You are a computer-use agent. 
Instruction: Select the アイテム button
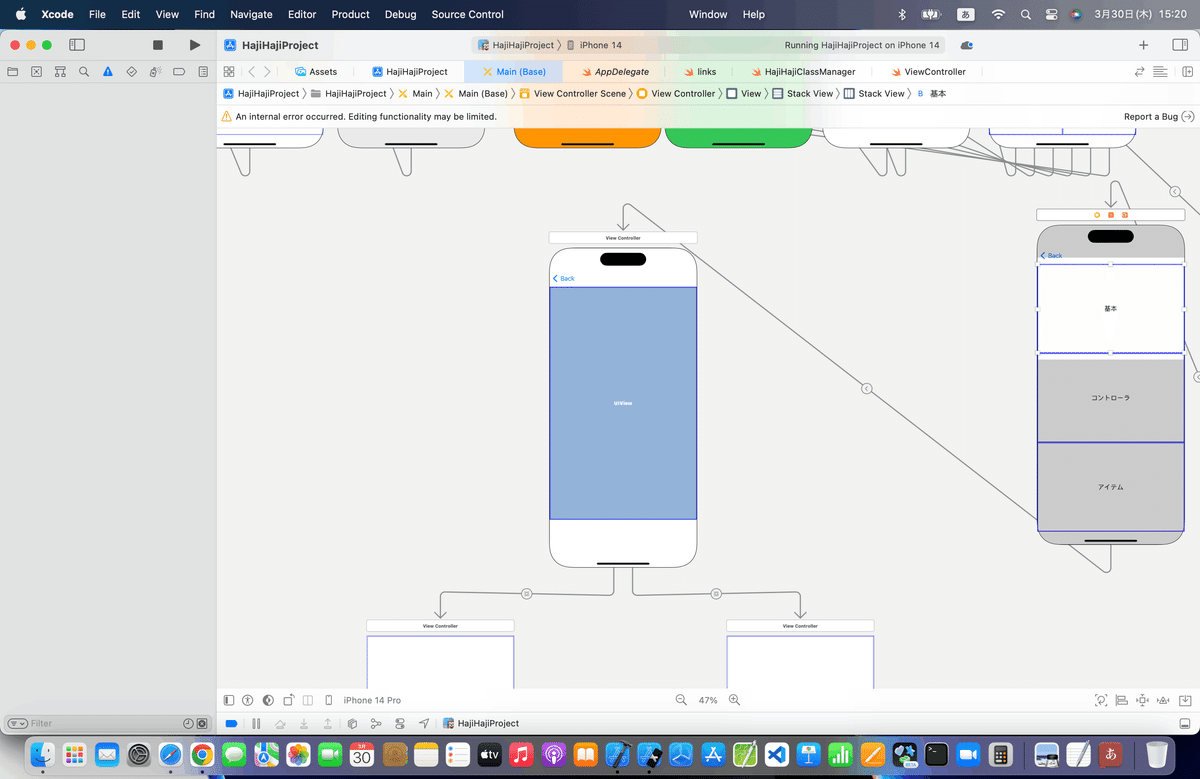coord(1110,487)
